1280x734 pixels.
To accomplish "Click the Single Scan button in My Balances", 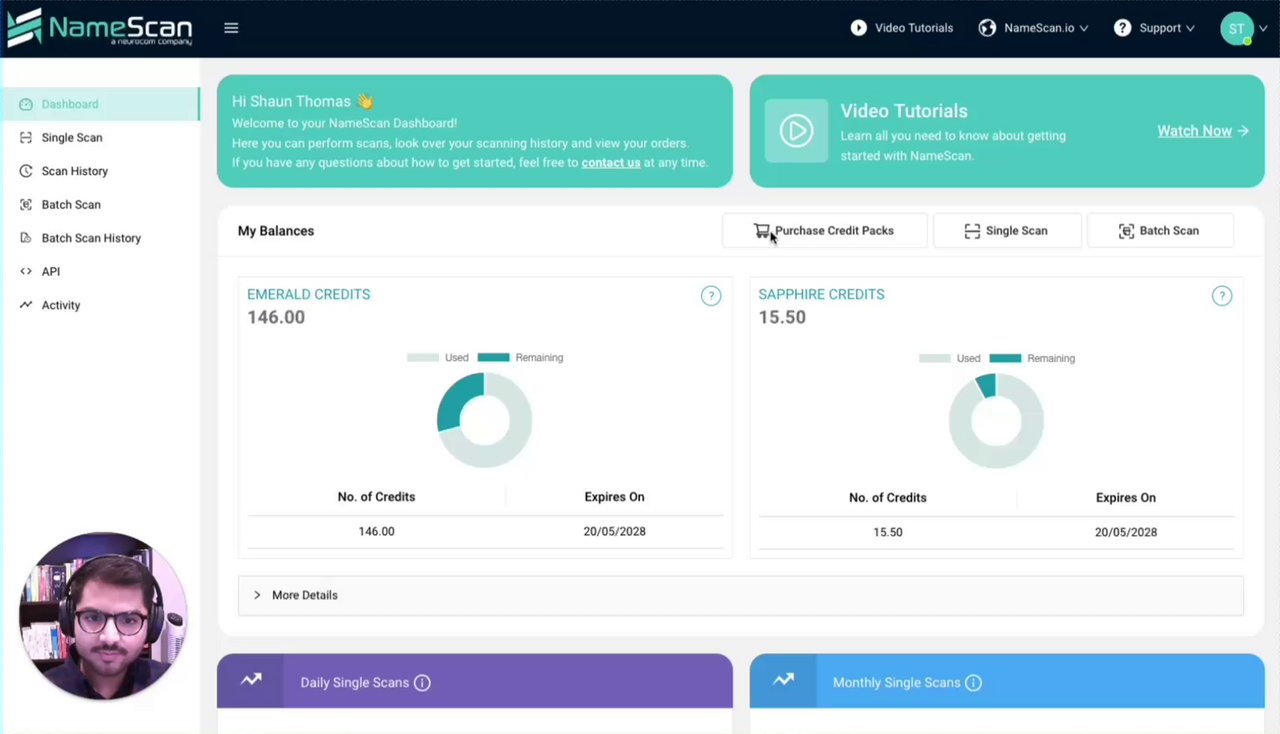I will coord(1007,231).
